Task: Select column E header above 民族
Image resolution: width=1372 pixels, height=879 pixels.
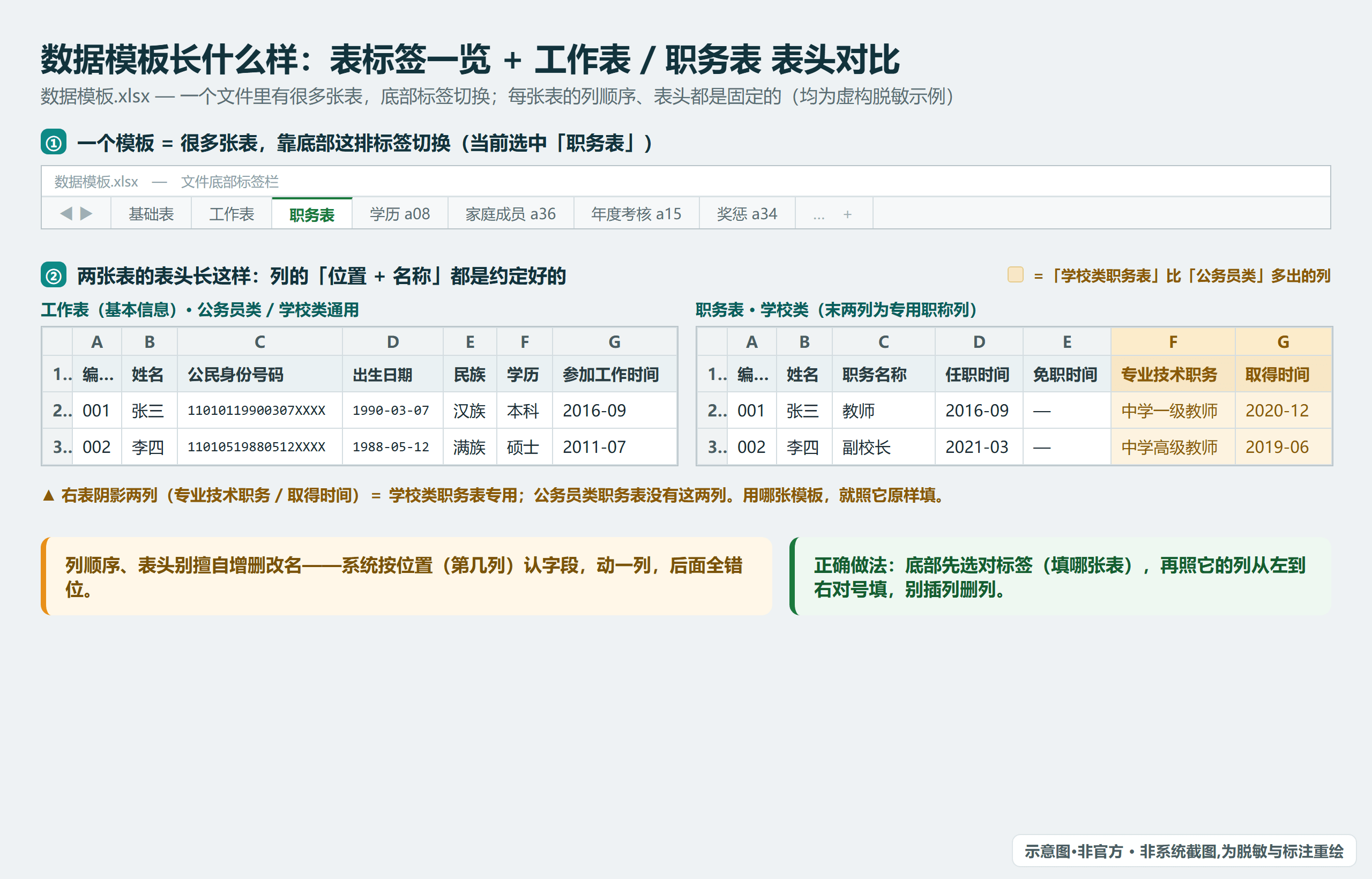Action: coord(469,342)
